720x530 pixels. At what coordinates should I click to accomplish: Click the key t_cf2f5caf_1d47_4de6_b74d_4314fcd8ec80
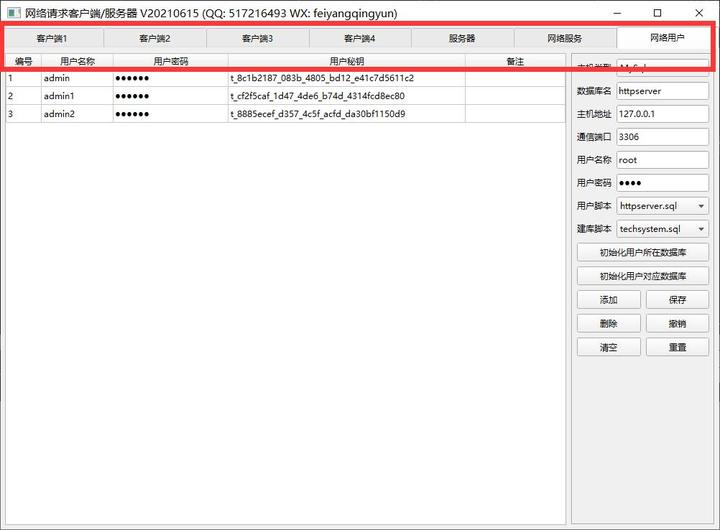pos(317,96)
